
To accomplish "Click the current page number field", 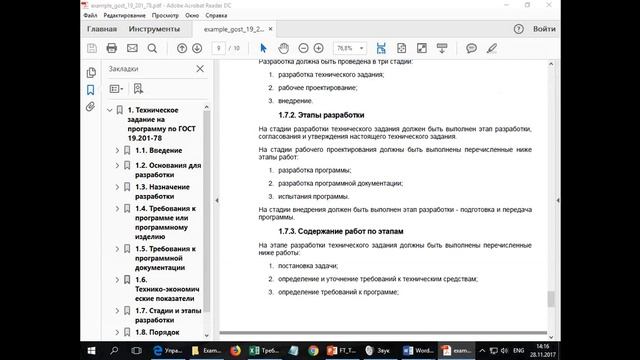I will pos(218,48).
